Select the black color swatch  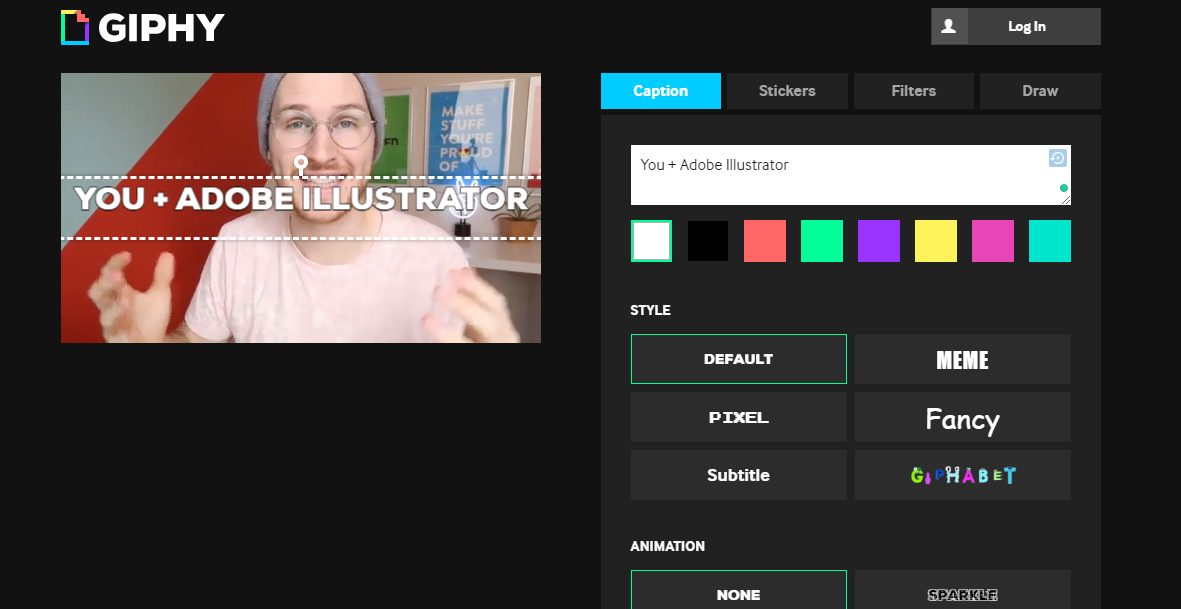pos(708,241)
